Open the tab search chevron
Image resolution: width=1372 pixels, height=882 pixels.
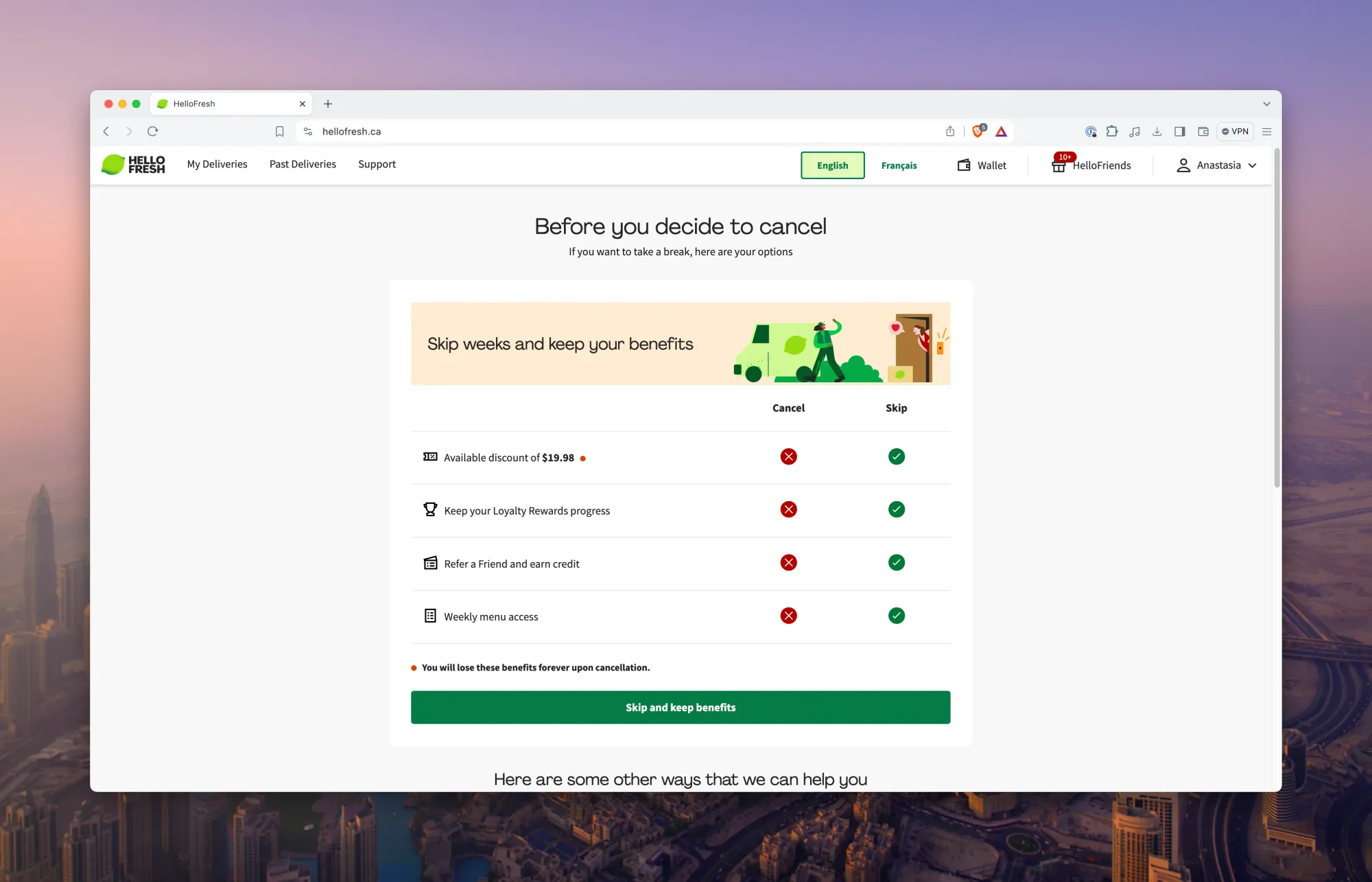click(1266, 104)
